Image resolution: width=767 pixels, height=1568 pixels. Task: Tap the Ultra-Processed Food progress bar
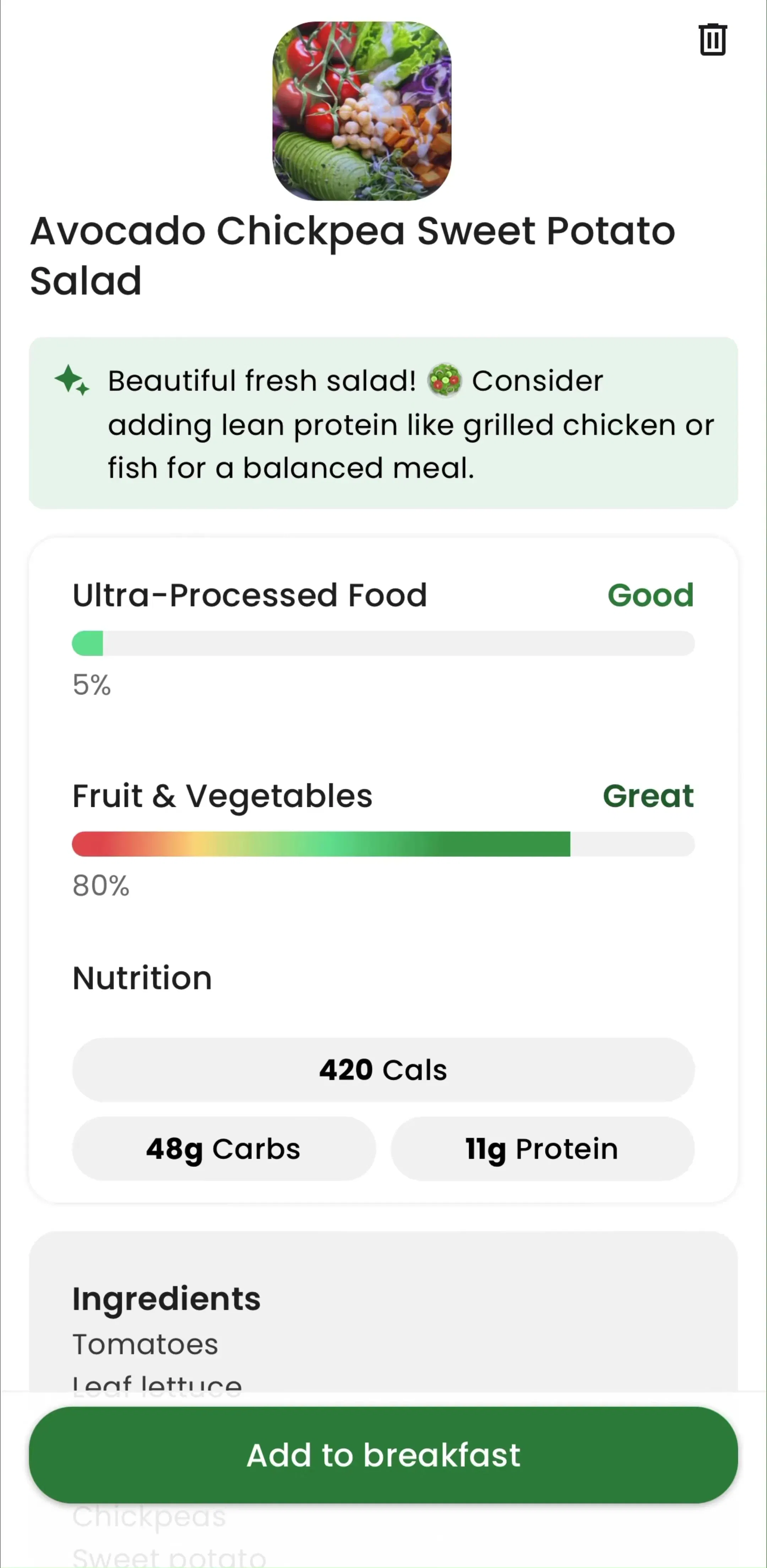(383, 643)
